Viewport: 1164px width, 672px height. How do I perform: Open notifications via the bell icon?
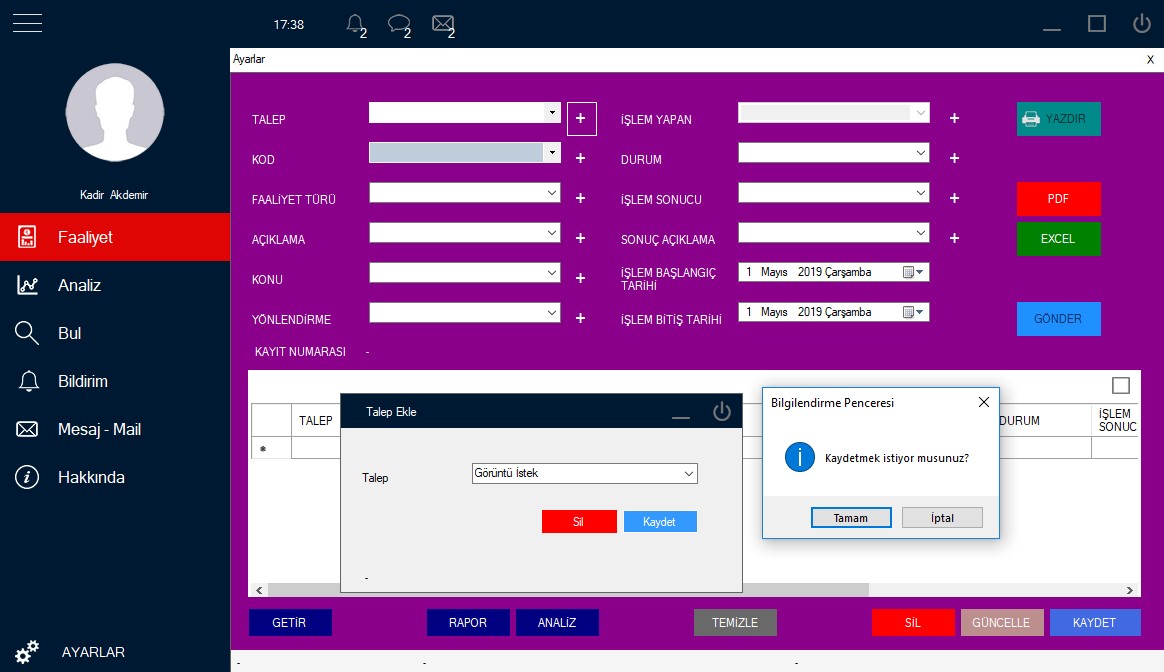355,24
